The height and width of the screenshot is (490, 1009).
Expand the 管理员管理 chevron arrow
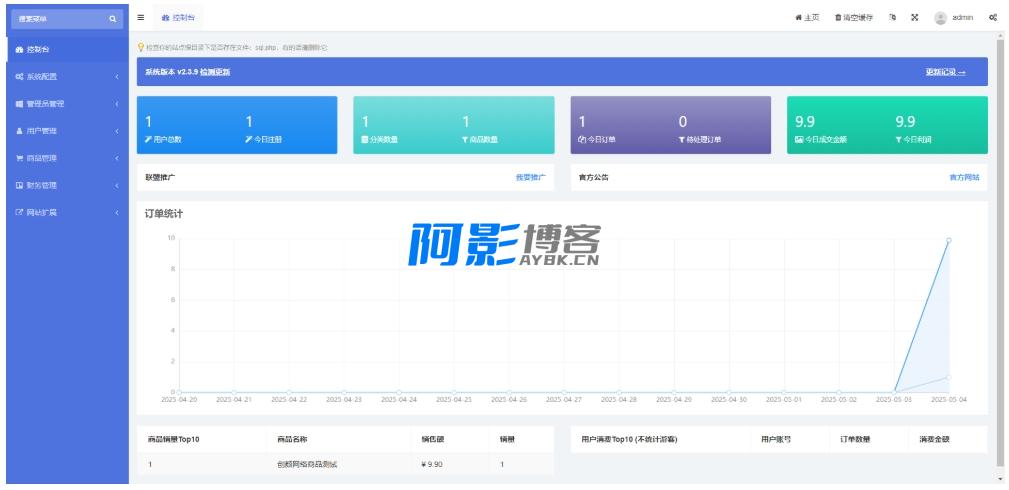(x=117, y=104)
